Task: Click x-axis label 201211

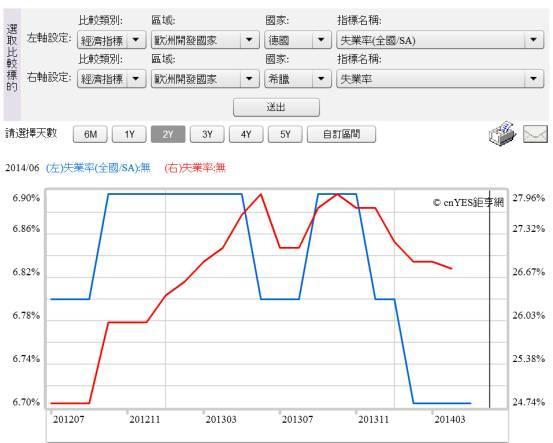Action: (145, 419)
